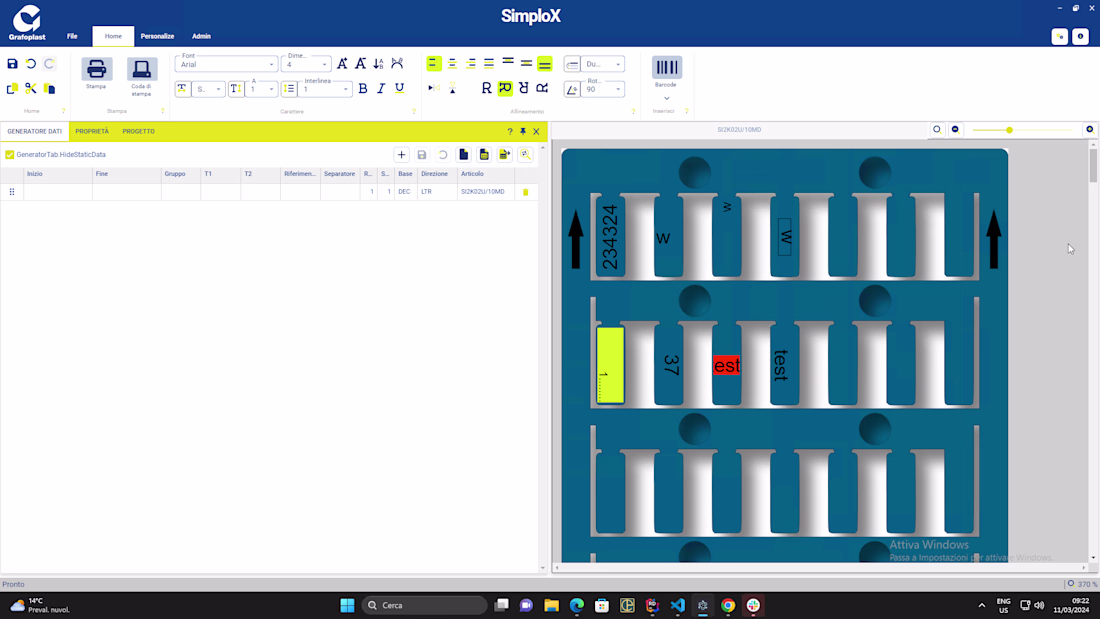The height and width of the screenshot is (619, 1100).
Task: Select the yellow highlighted label cell
Action: 610,365
